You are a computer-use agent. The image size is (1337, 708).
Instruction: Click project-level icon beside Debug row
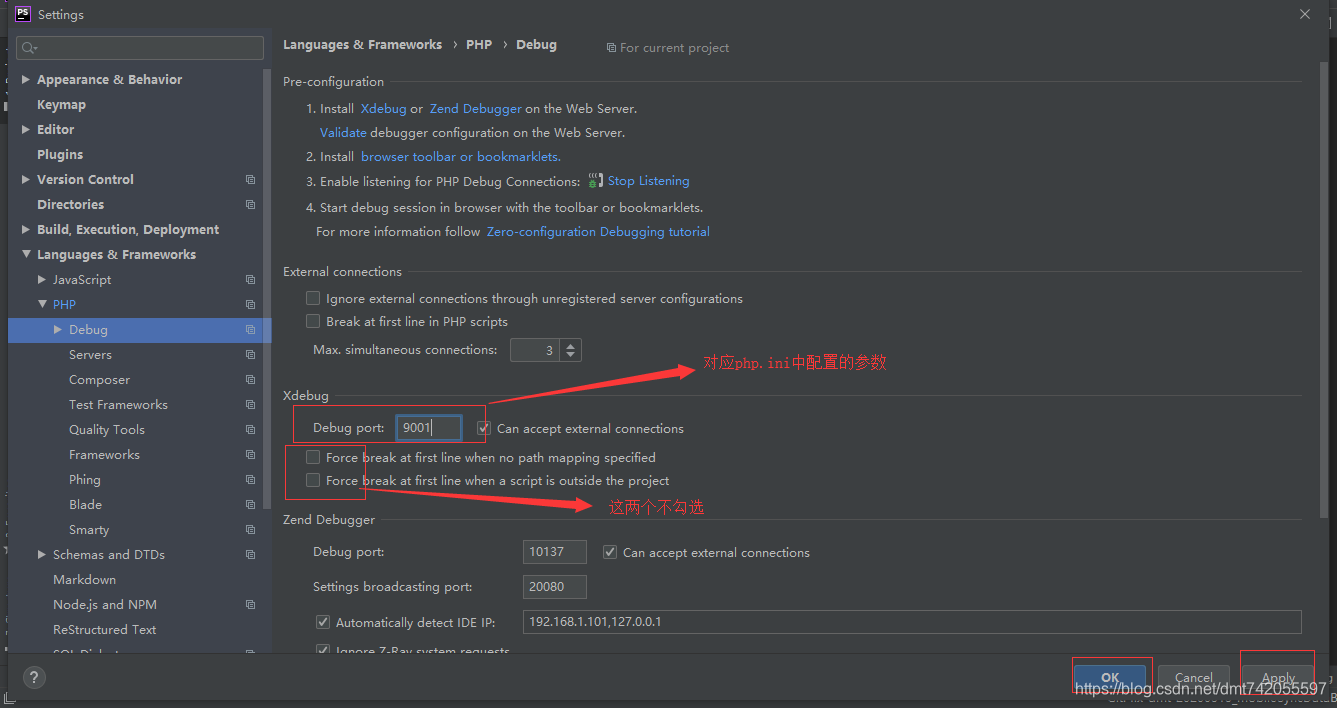tap(250, 330)
